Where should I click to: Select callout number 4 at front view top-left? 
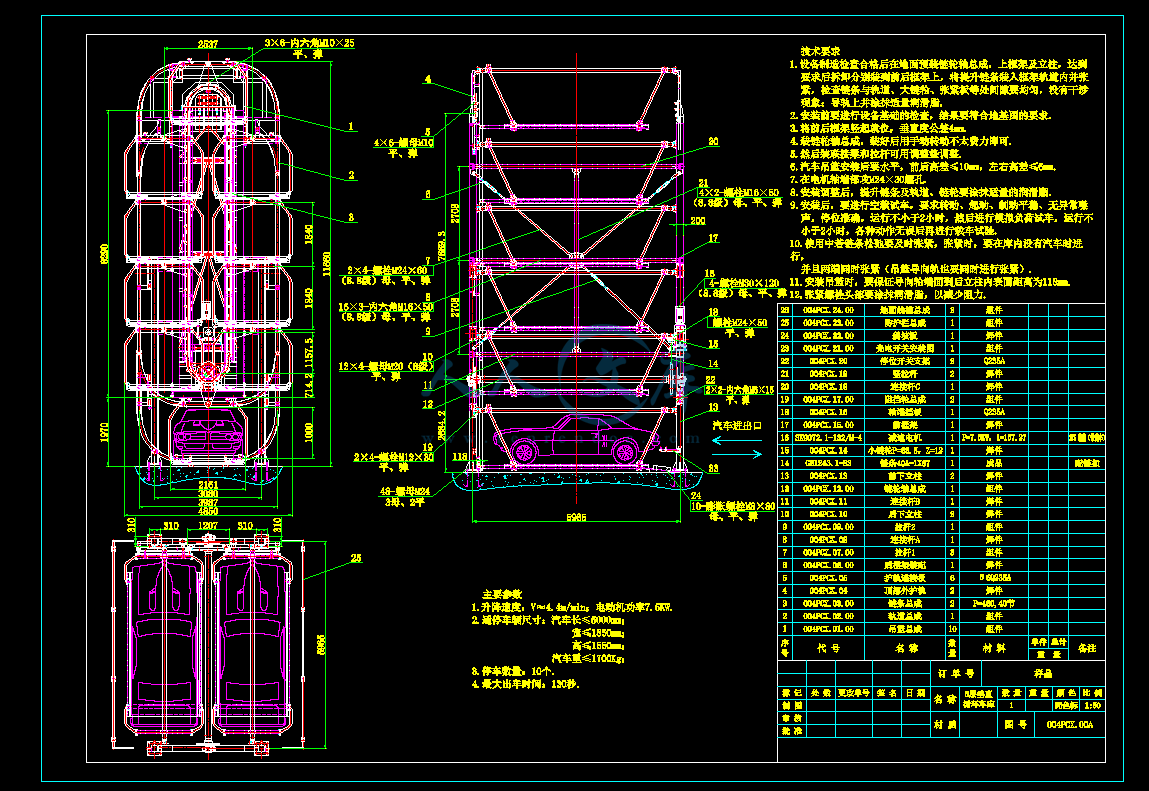click(x=428, y=80)
